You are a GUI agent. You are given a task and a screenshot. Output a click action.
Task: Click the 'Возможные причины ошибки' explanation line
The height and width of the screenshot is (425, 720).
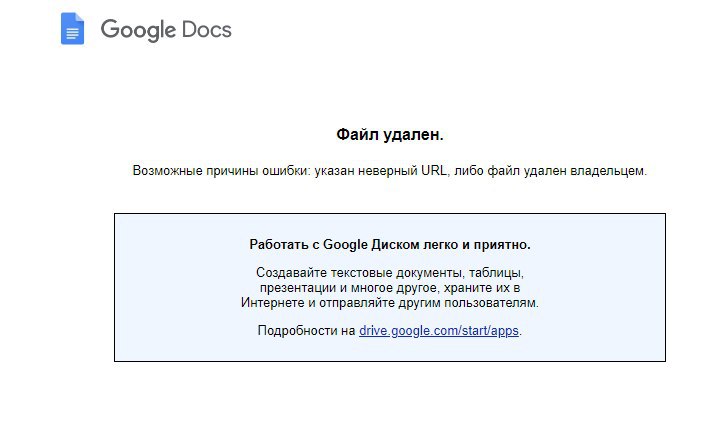[x=390, y=171]
